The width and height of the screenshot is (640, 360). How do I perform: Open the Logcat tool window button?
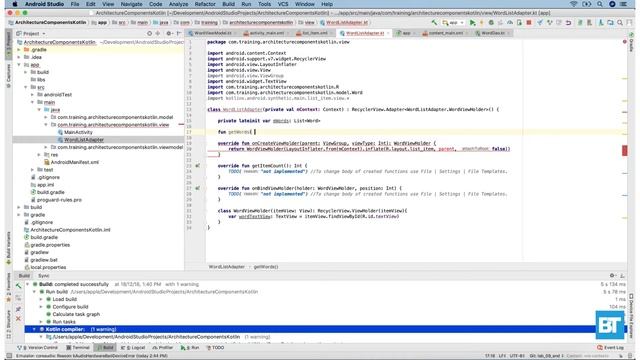[x=133, y=348]
